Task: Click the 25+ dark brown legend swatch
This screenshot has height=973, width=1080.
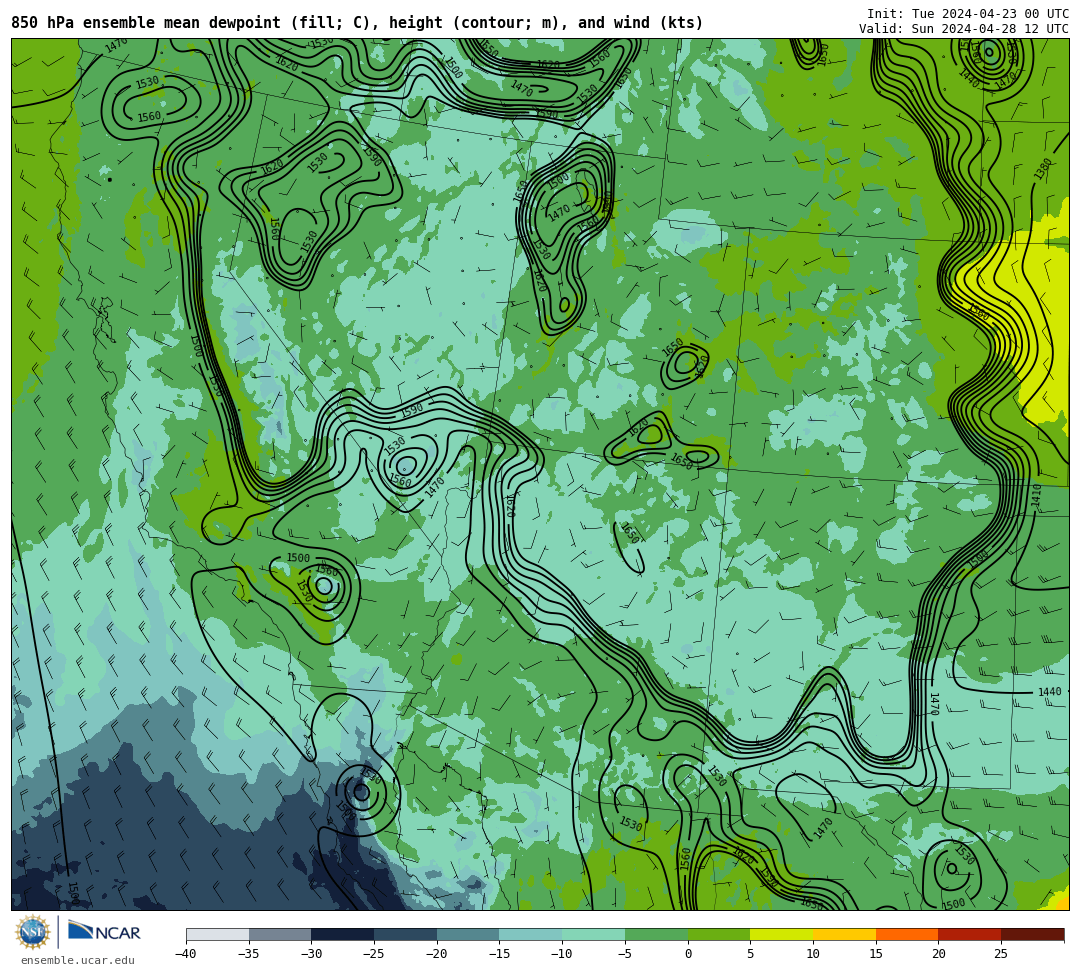Action: pos(1032,934)
